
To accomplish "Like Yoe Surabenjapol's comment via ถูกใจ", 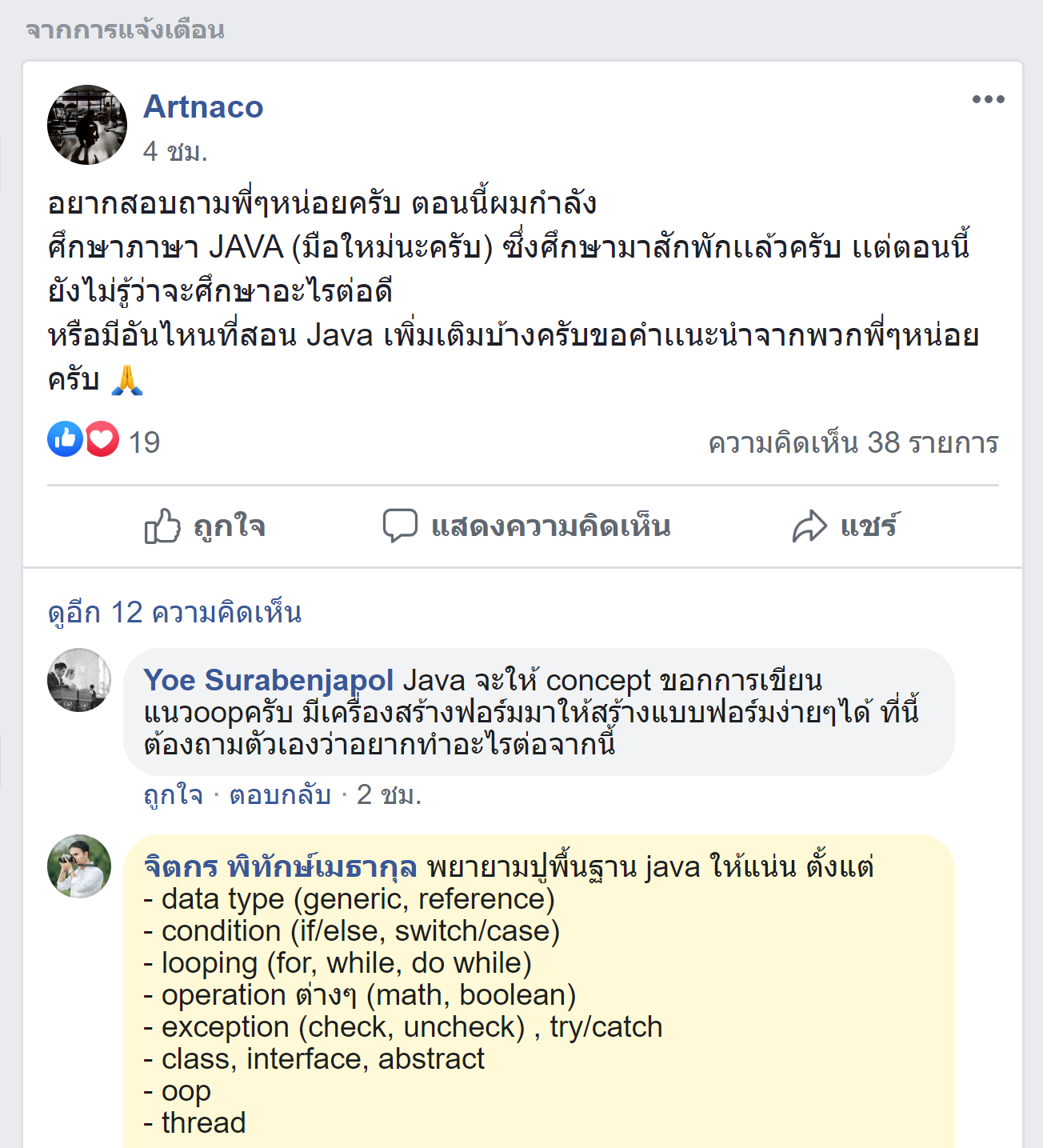I will coord(173,795).
